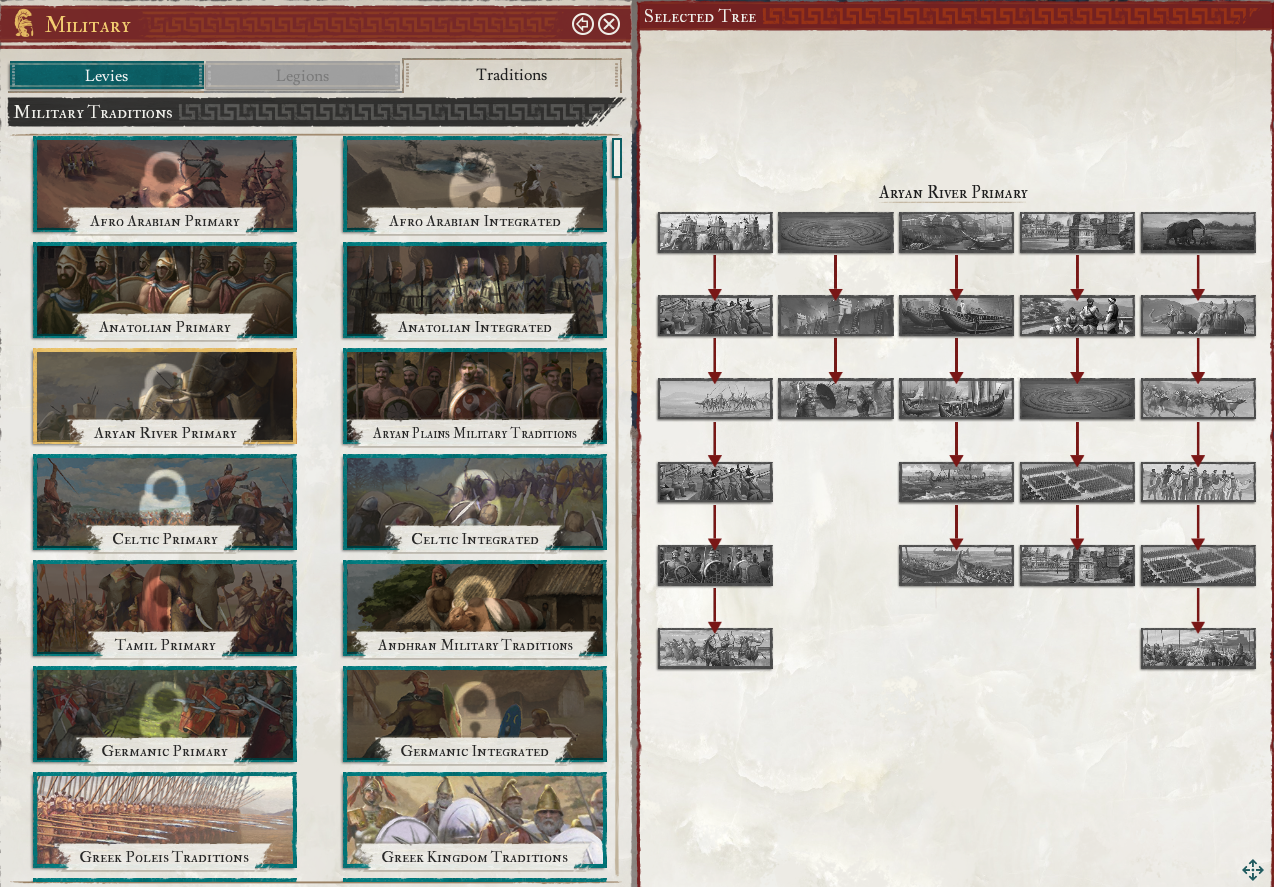Click ship boarding node at bottom of third column
1274x887 pixels.
coord(957,565)
